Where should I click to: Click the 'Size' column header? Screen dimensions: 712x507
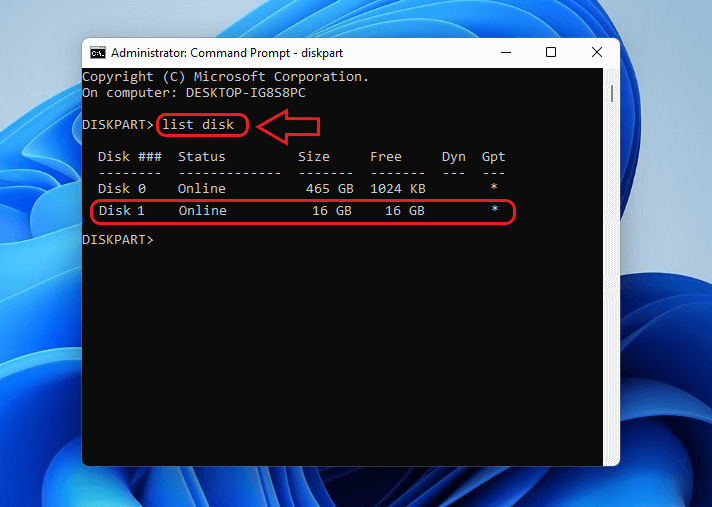tap(314, 157)
